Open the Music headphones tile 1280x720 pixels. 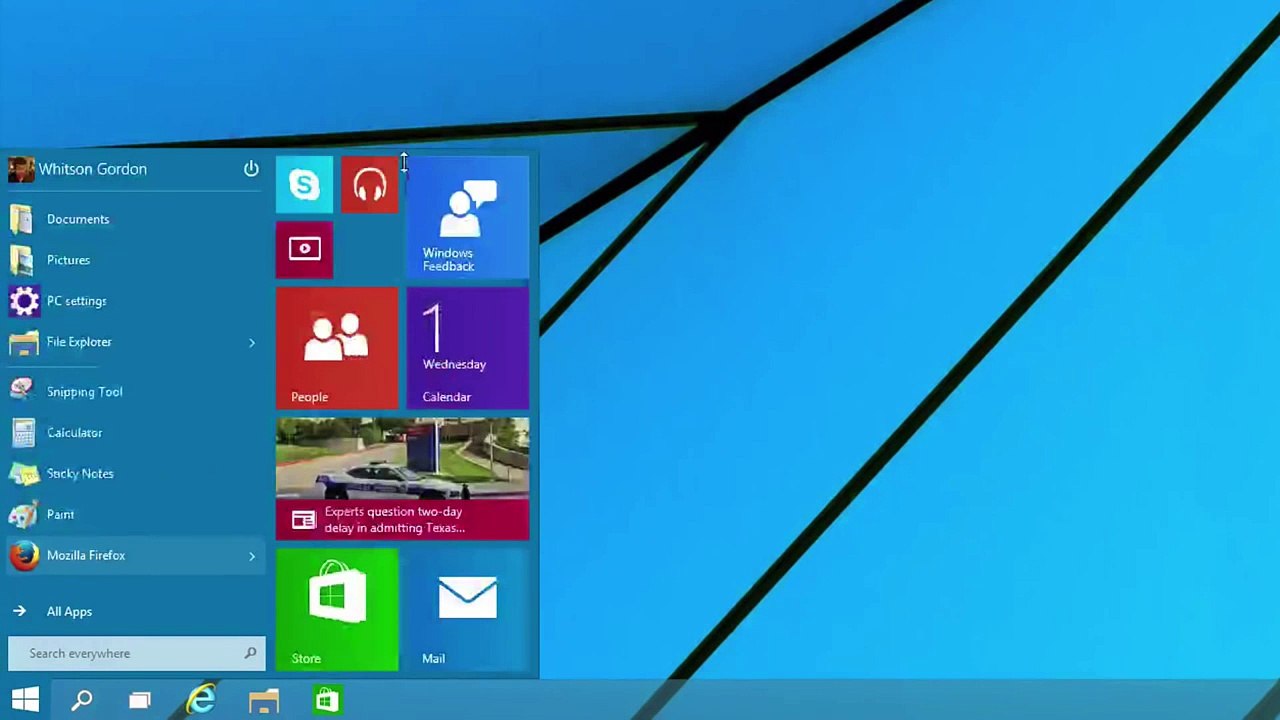[369, 185]
